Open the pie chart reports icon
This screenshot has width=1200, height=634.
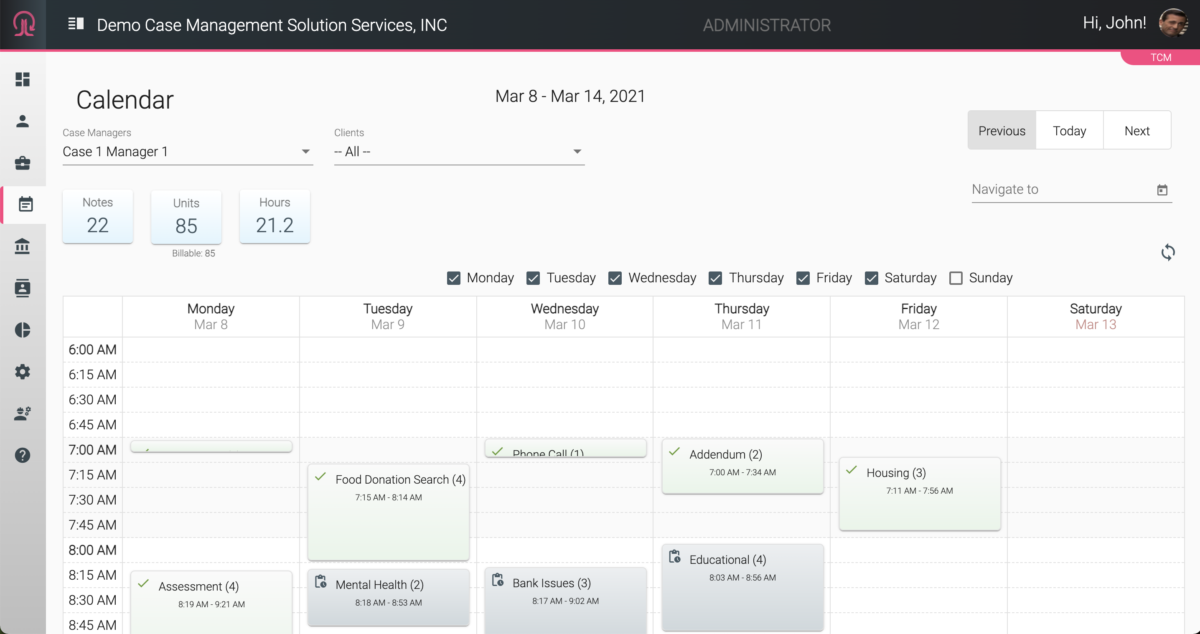click(22, 330)
